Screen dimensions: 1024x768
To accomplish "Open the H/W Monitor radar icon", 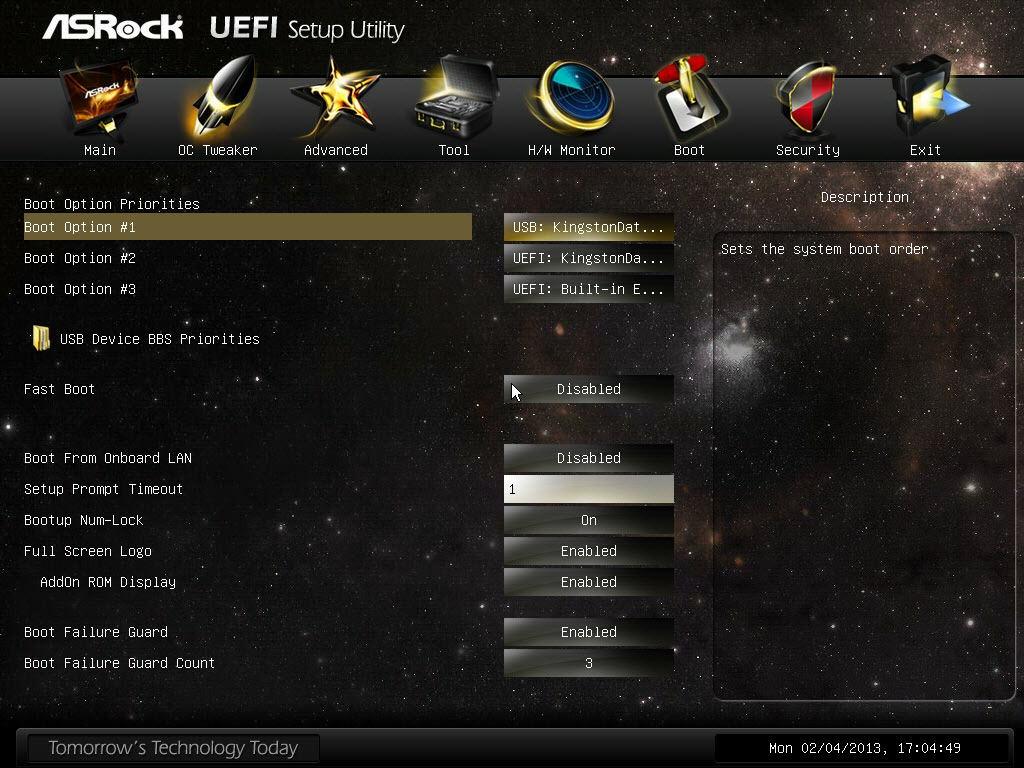I will click(x=571, y=97).
